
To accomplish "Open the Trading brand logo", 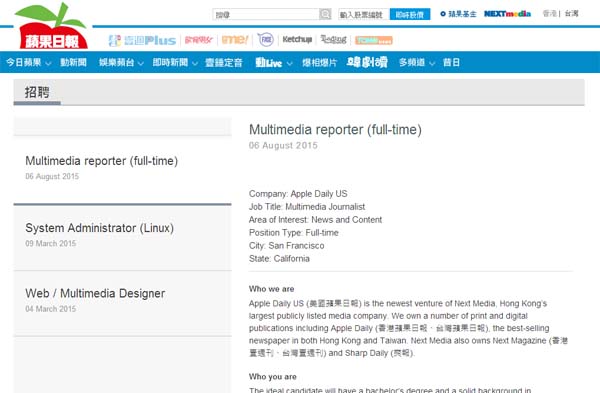I will pos(333,39).
